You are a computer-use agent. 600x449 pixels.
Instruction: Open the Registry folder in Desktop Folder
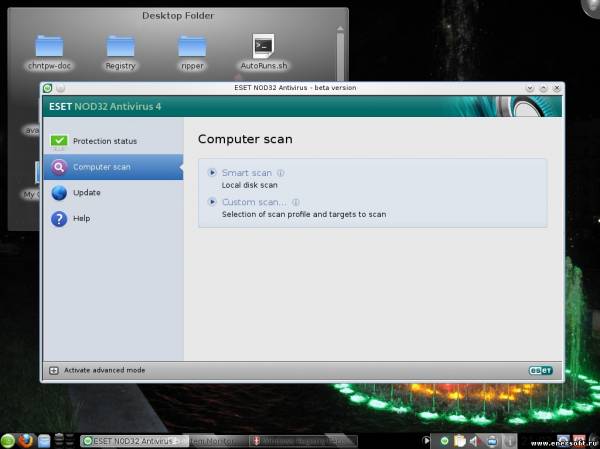(x=121, y=52)
